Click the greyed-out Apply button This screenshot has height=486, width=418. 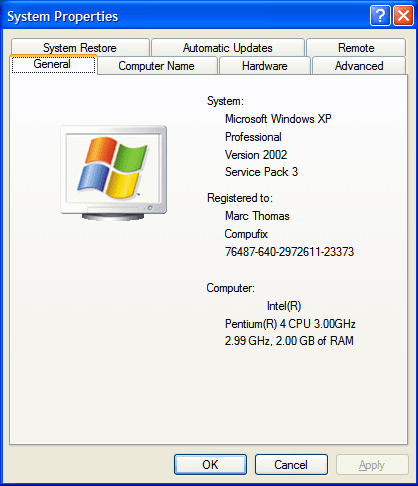click(x=372, y=464)
